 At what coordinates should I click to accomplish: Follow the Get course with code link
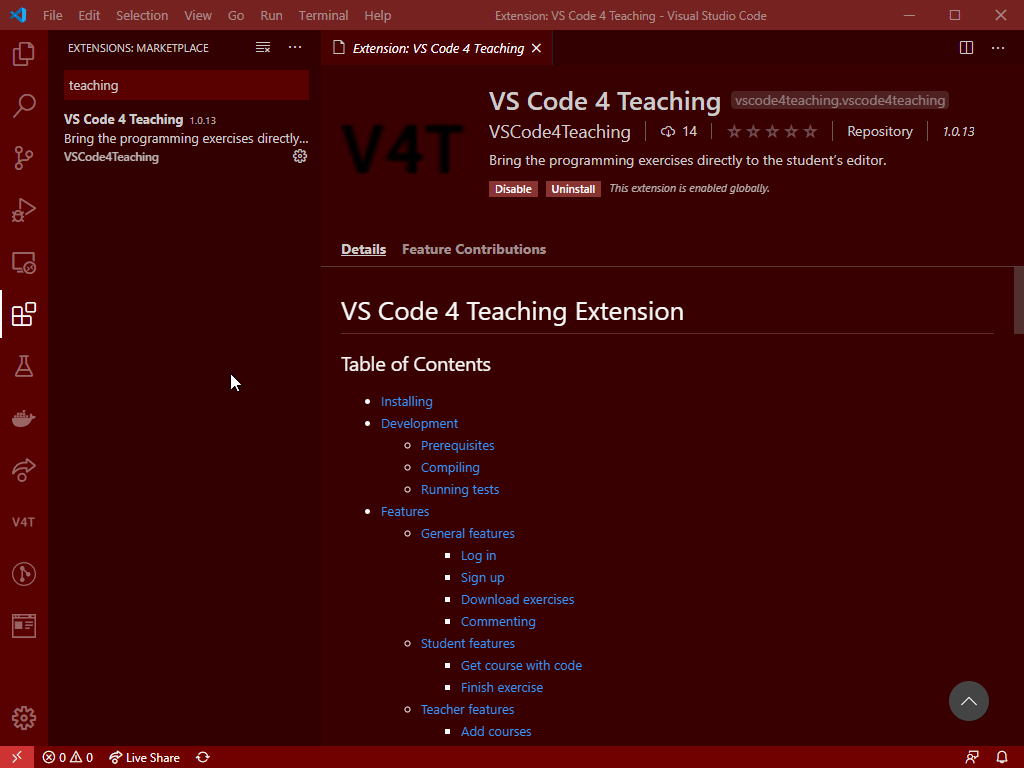click(x=521, y=665)
